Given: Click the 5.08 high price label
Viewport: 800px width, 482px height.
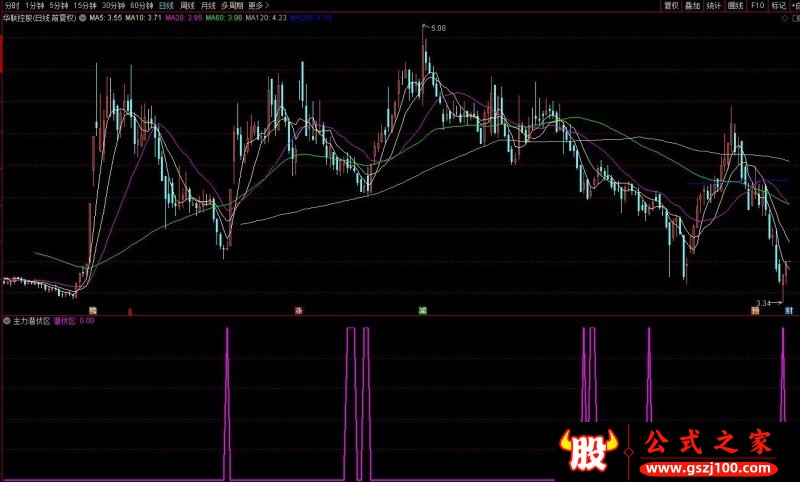Looking at the screenshot, I should pos(437,29).
